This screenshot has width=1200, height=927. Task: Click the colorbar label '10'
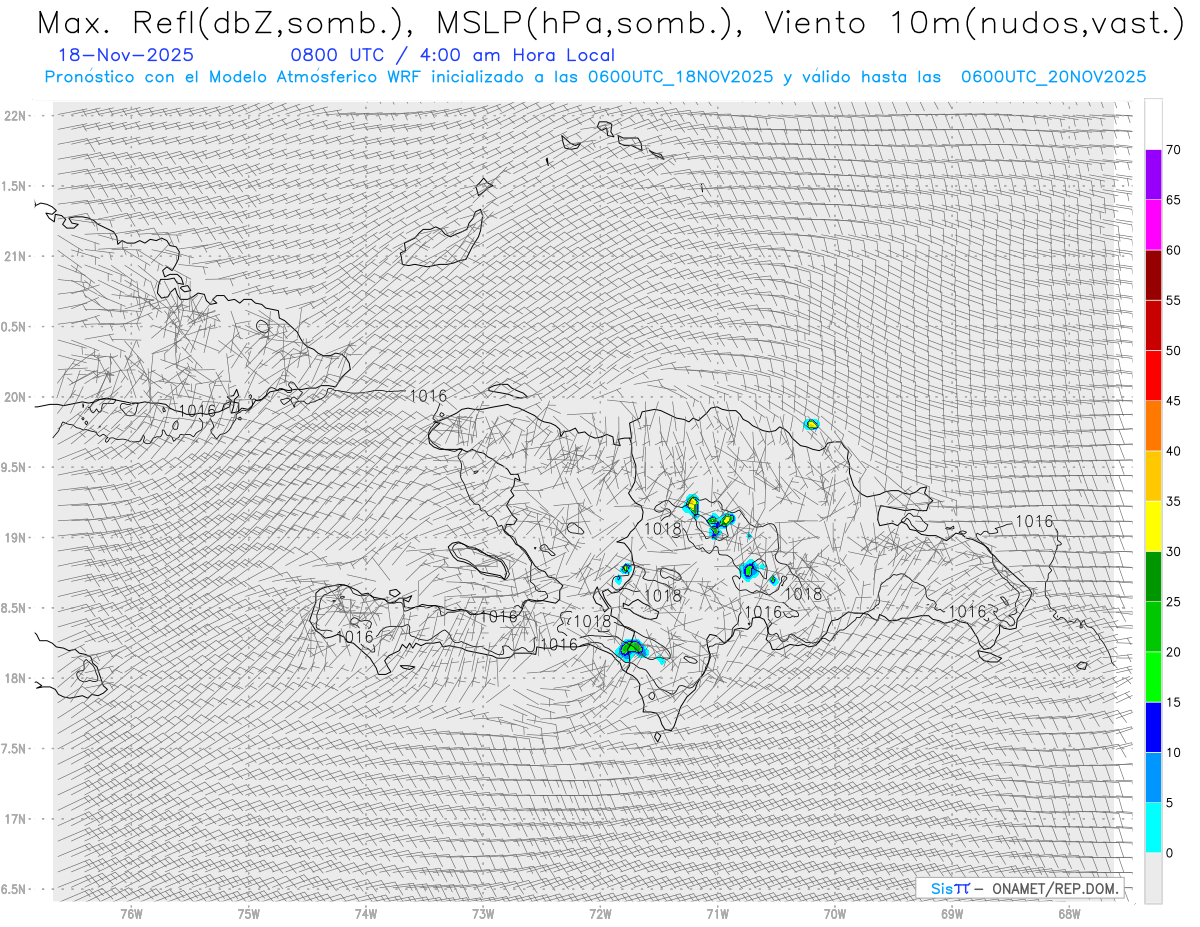[x=1173, y=753]
